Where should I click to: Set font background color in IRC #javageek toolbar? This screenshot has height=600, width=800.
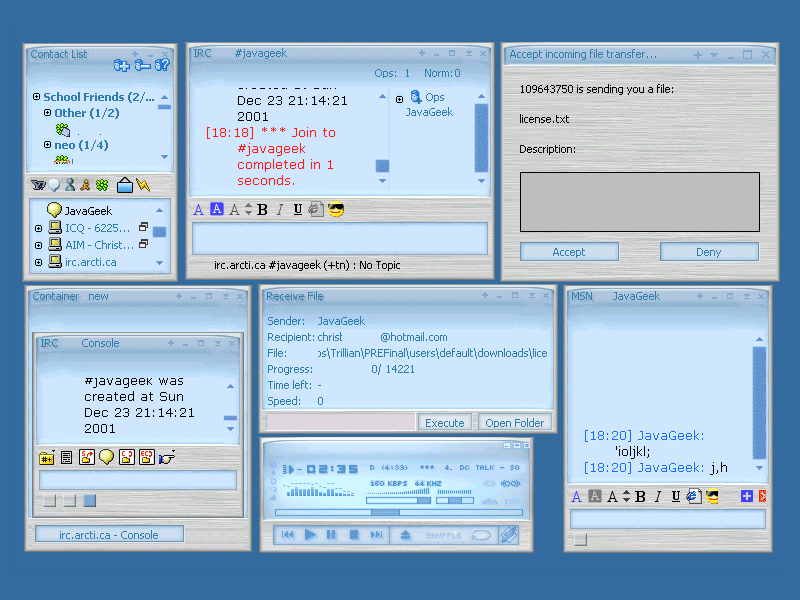point(217,209)
